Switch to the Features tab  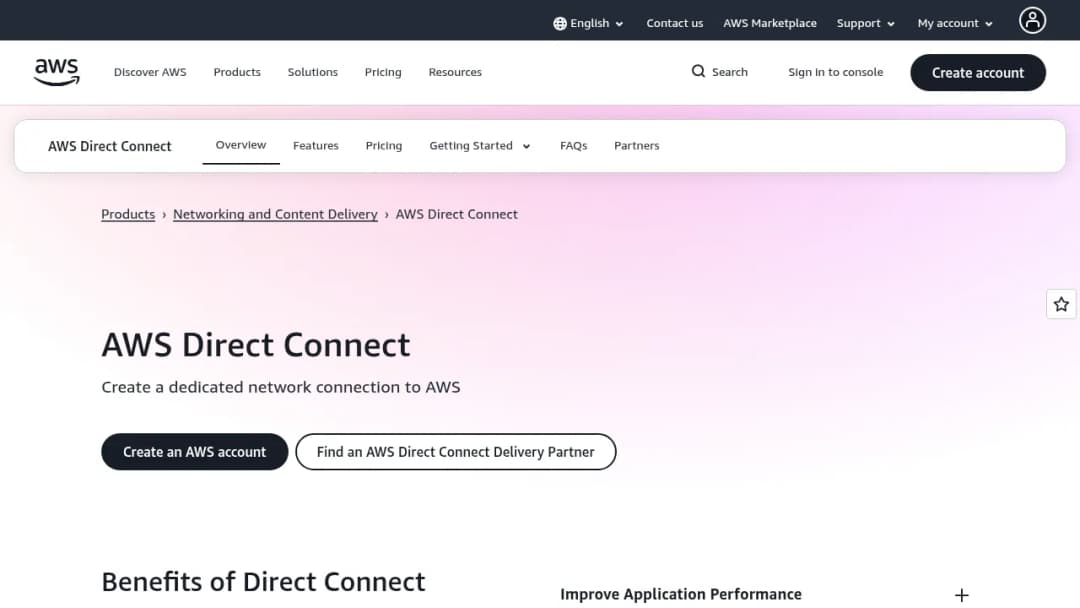point(315,146)
